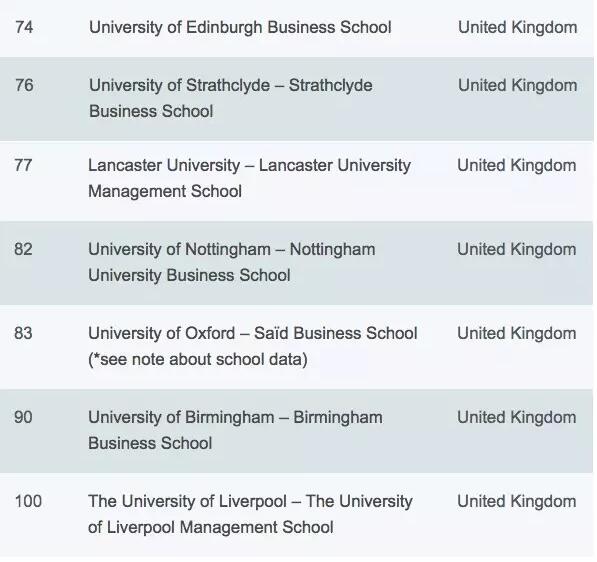Open University of Strathclyde Business School entry
This screenshot has height=562, width=597.
point(231,98)
